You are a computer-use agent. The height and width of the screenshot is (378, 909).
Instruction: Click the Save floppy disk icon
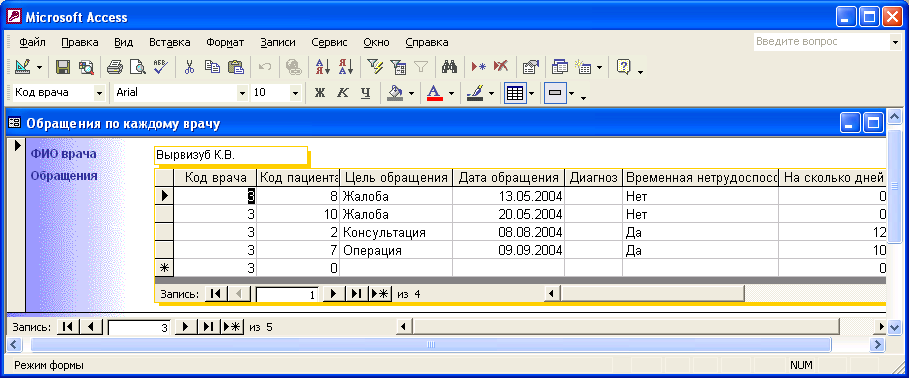pyautogui.click(x=63, y=67)
